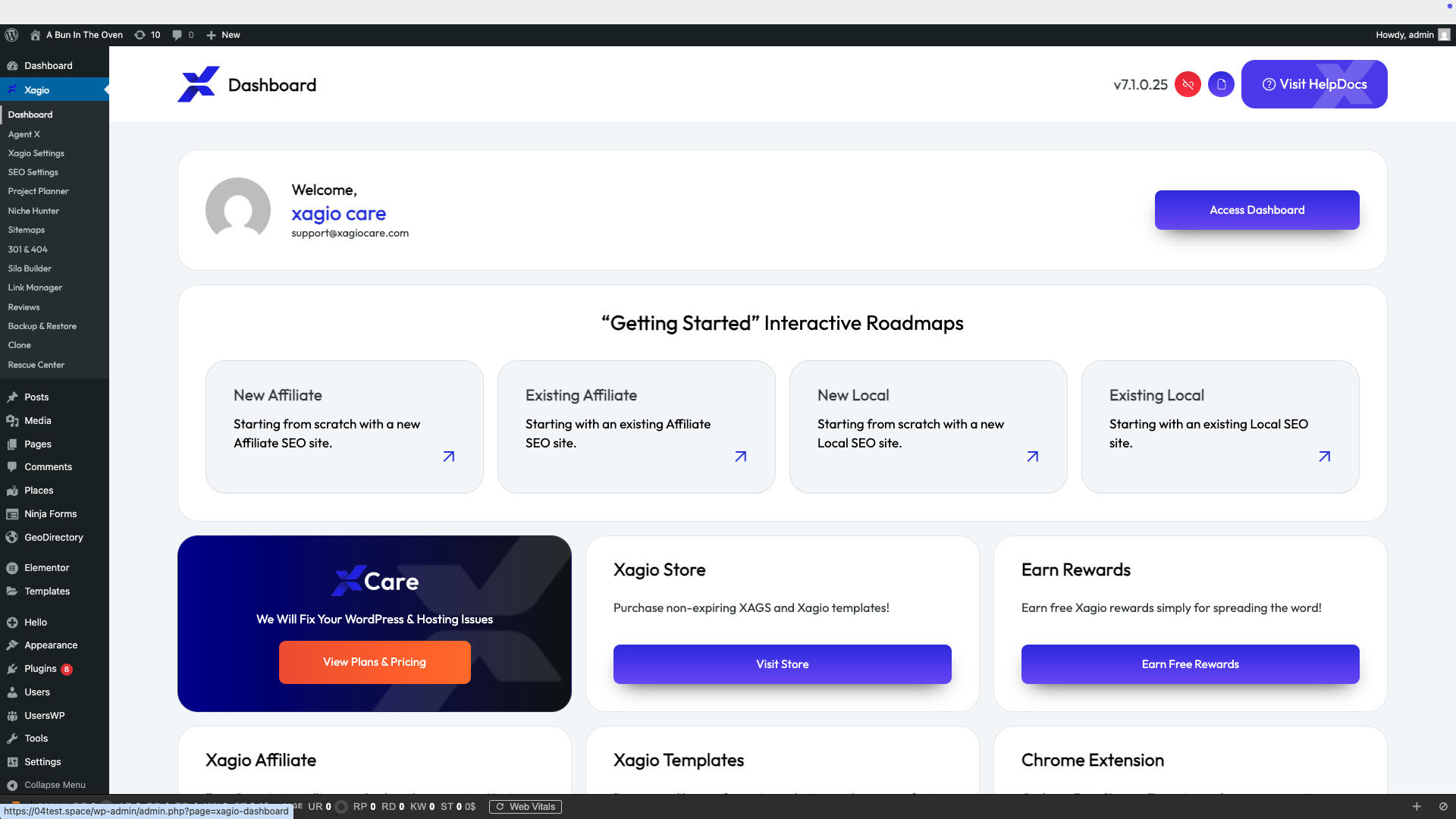The image size is (1456, 819).
Task: Click the support@xagiocare.com email text
Action: [350, 234]
